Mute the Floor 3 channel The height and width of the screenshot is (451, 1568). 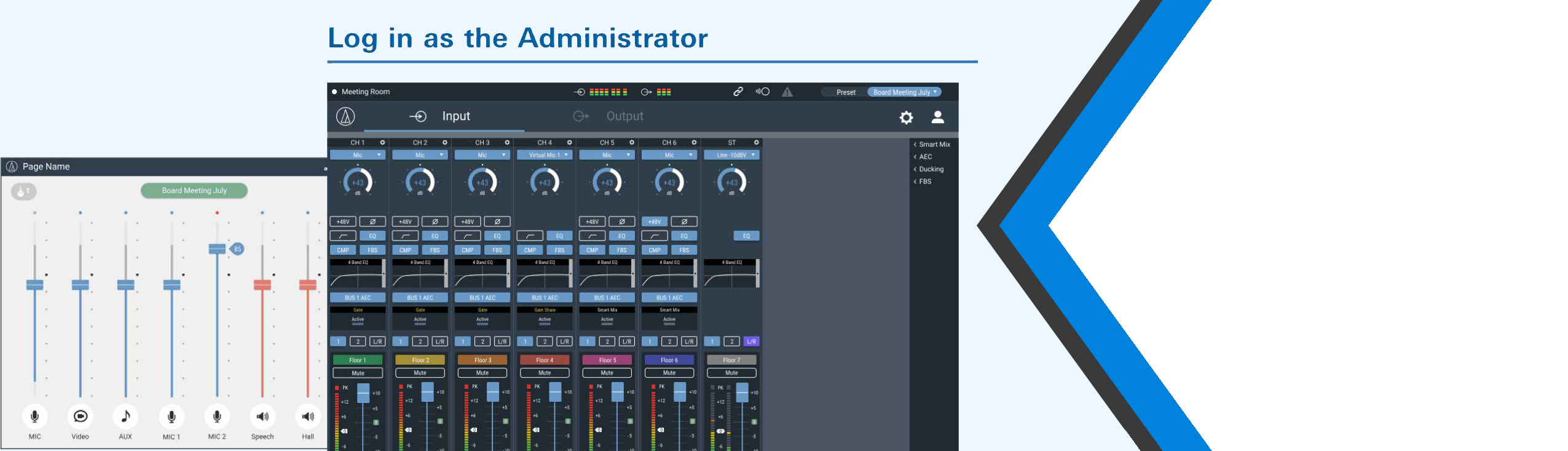(x=483, y=373)
